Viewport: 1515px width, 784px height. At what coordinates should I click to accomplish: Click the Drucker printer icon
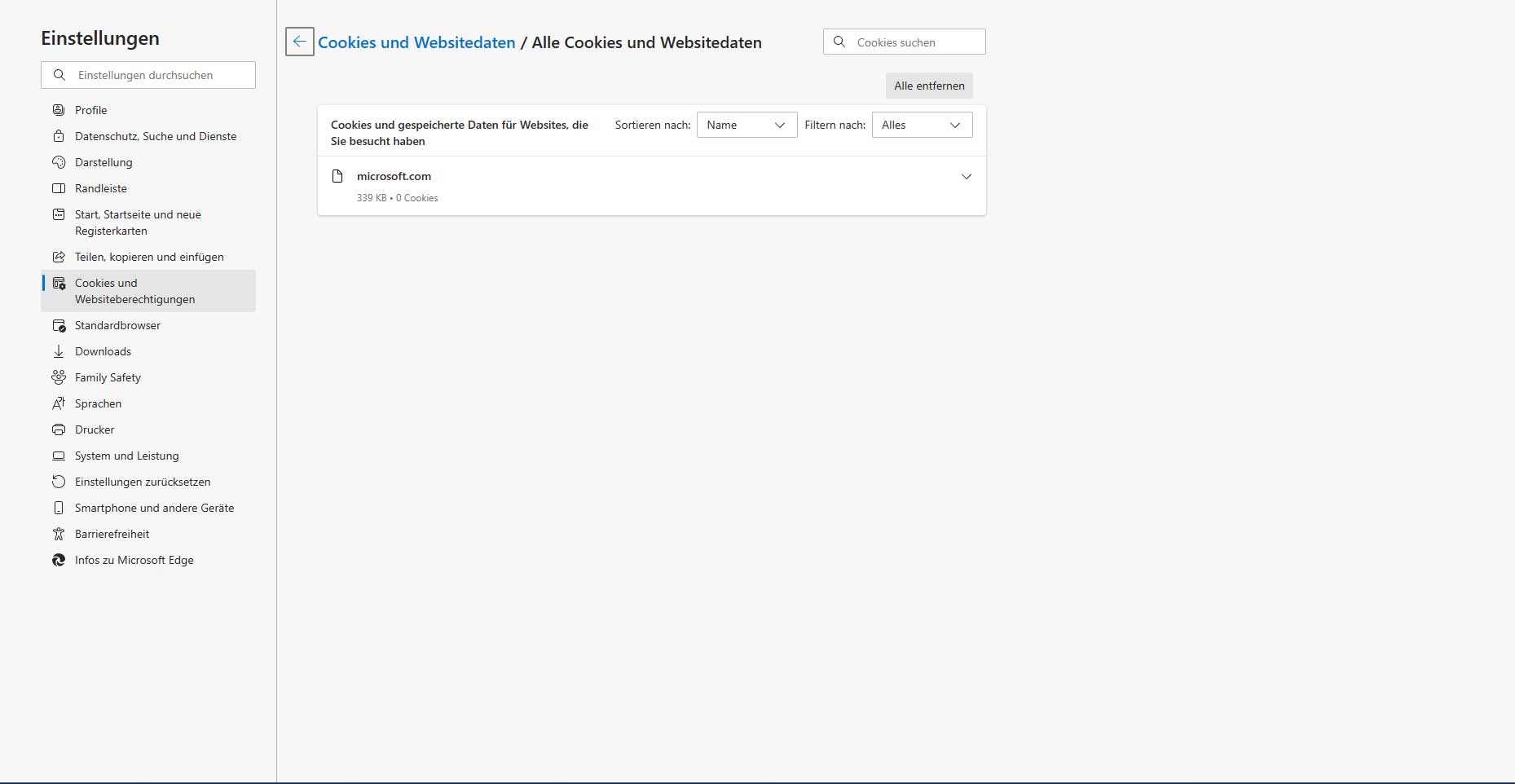59,429
